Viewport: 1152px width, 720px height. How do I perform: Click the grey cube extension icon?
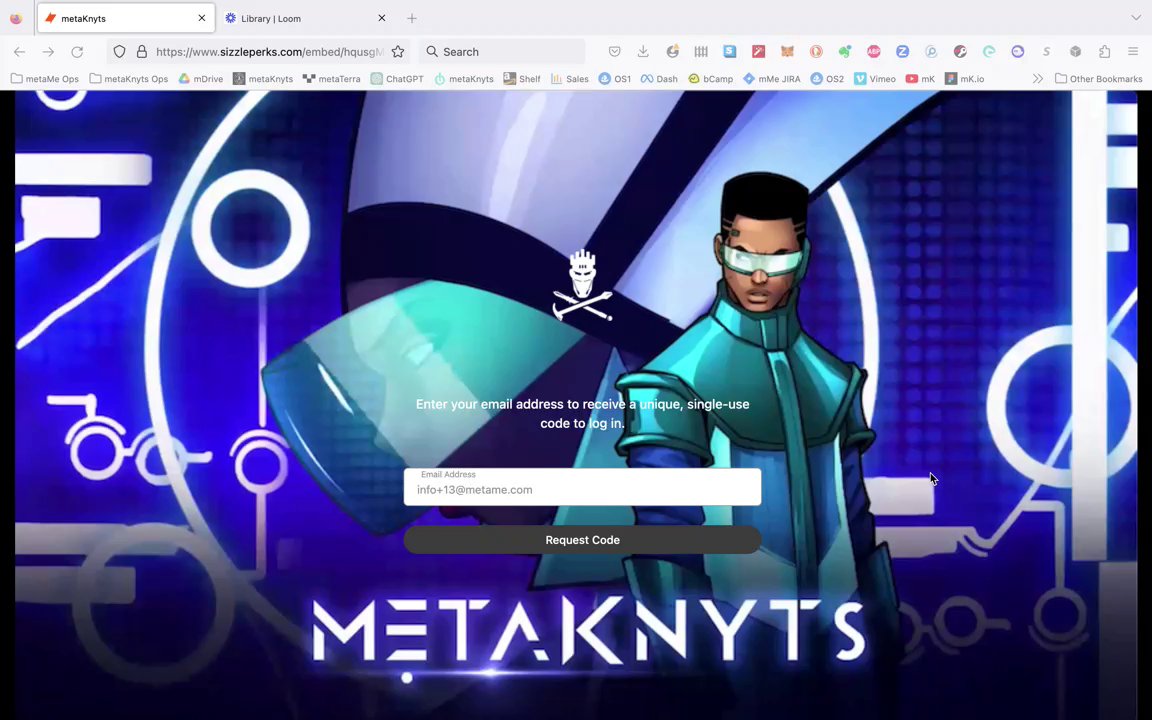pyautogui.click(x=1076, y=51)
